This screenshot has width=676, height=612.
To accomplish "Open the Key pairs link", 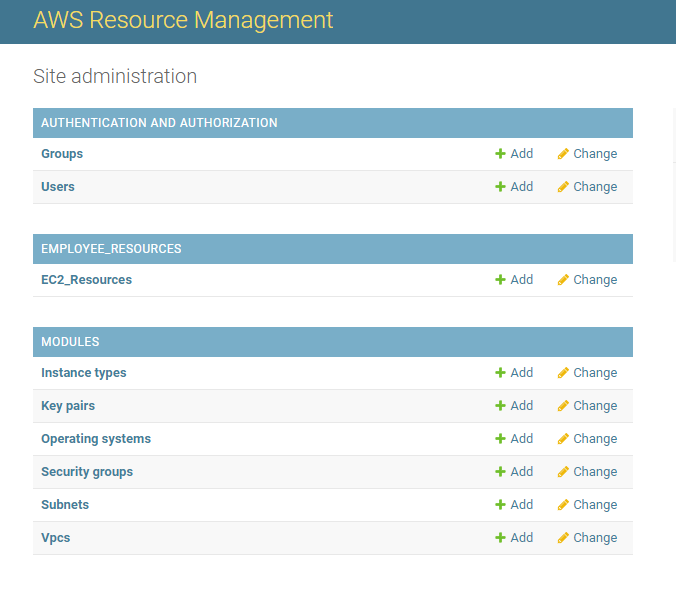I will coord(68,406).
